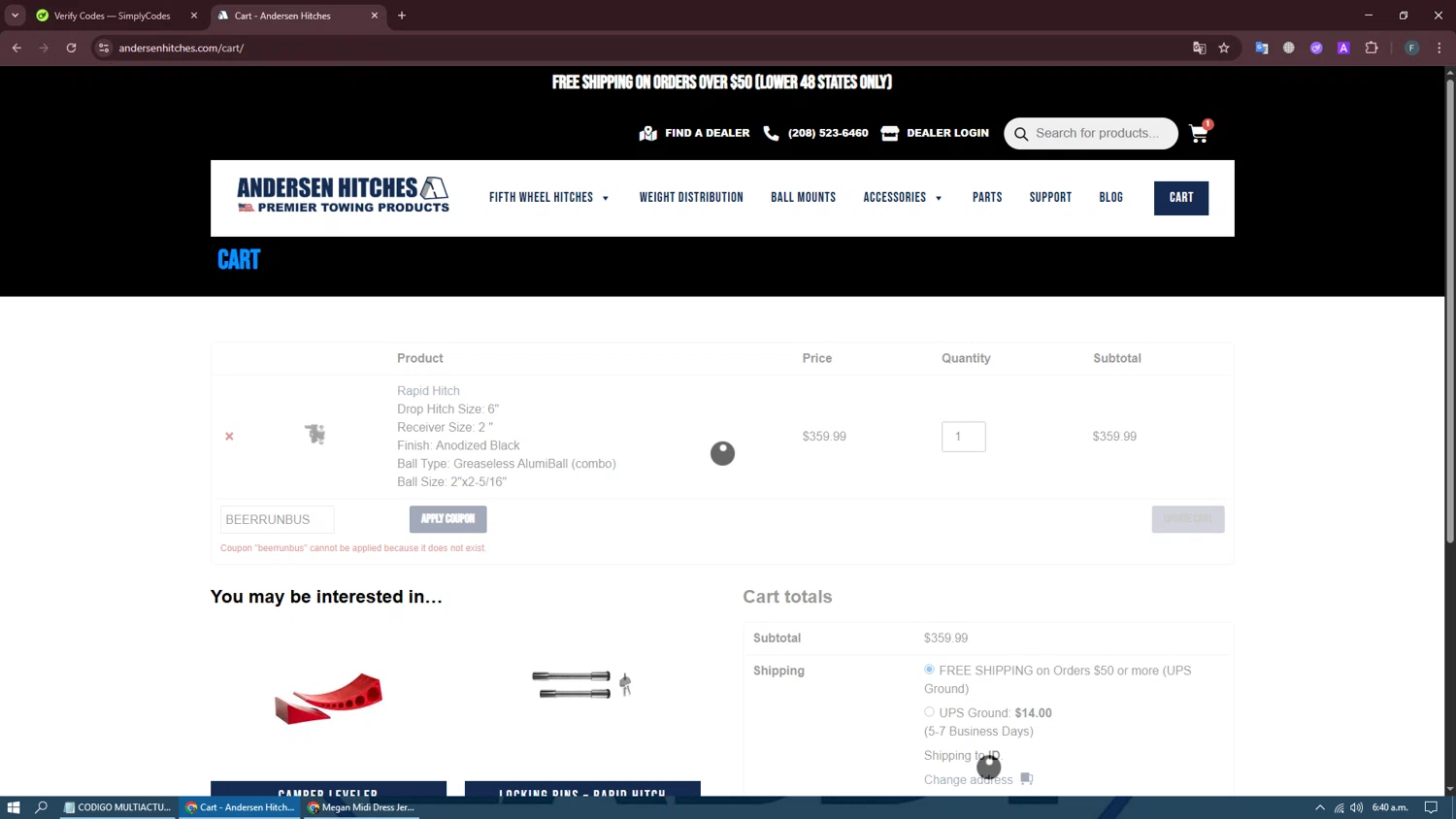Click the Change address link
This screenshot has width=1456, height=819.
click(x=968, y=779)
